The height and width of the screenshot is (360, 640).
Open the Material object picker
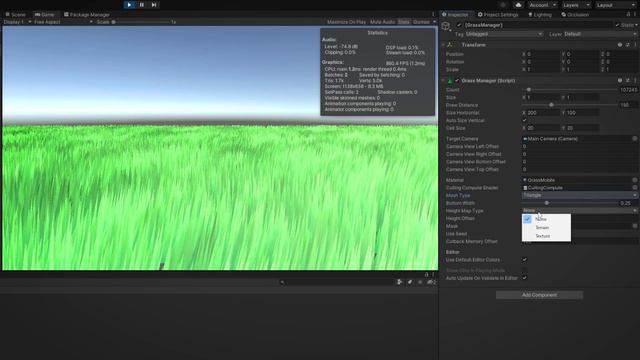(x=635, y=180)
